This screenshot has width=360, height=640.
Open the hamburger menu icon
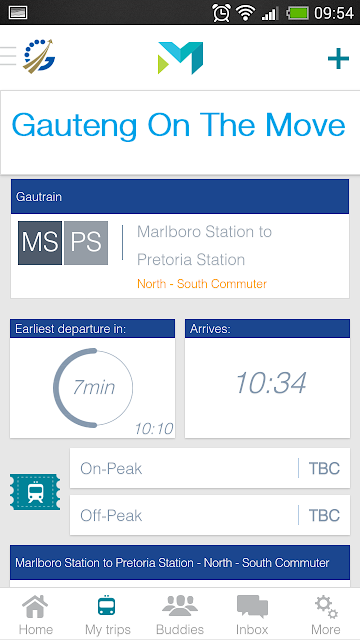point(8,56)
